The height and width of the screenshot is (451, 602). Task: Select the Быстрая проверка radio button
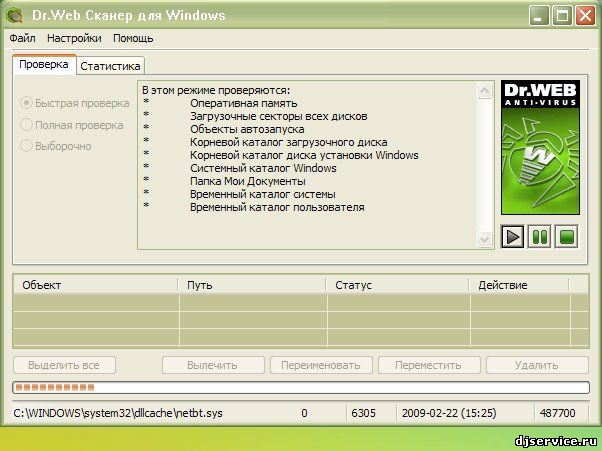27,103
